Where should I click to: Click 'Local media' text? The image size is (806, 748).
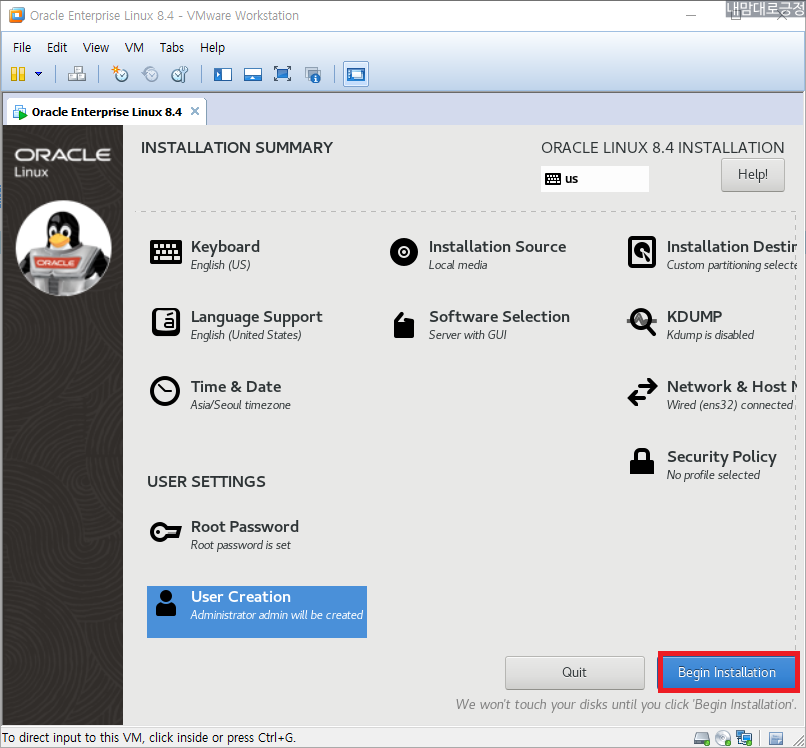click(457, 265)
